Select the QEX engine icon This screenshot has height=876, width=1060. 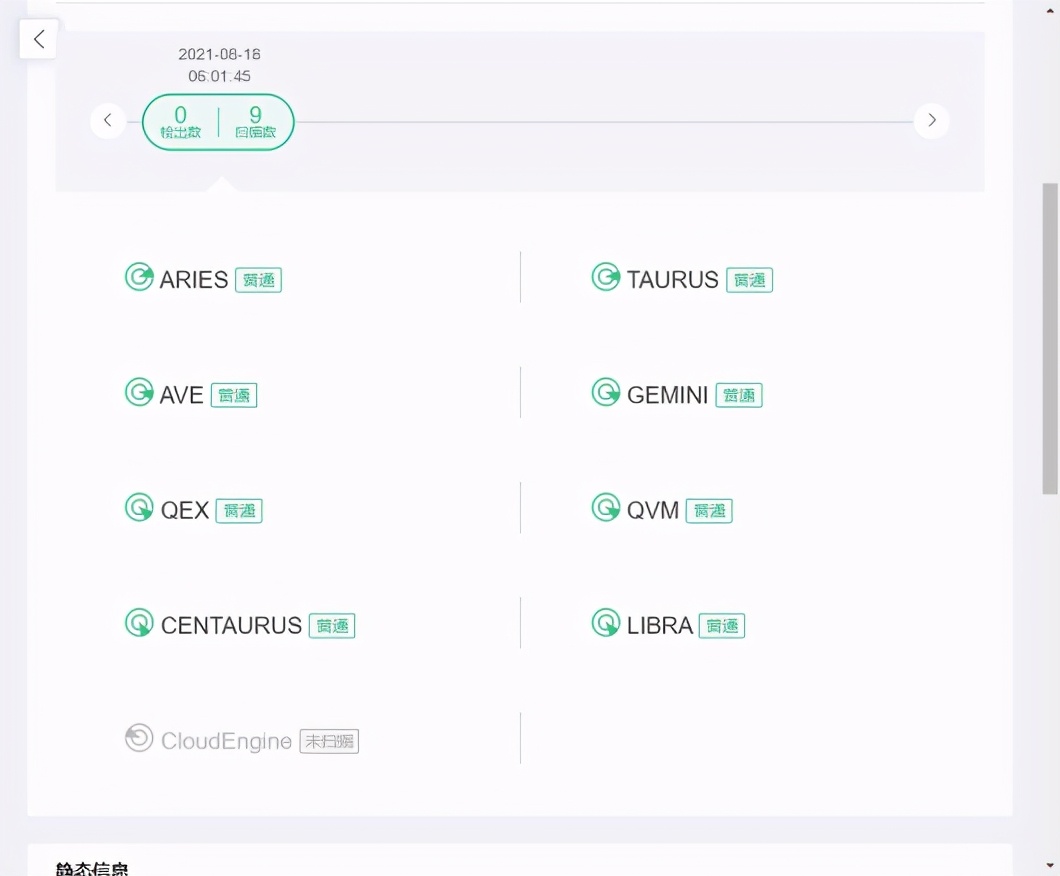139,509
